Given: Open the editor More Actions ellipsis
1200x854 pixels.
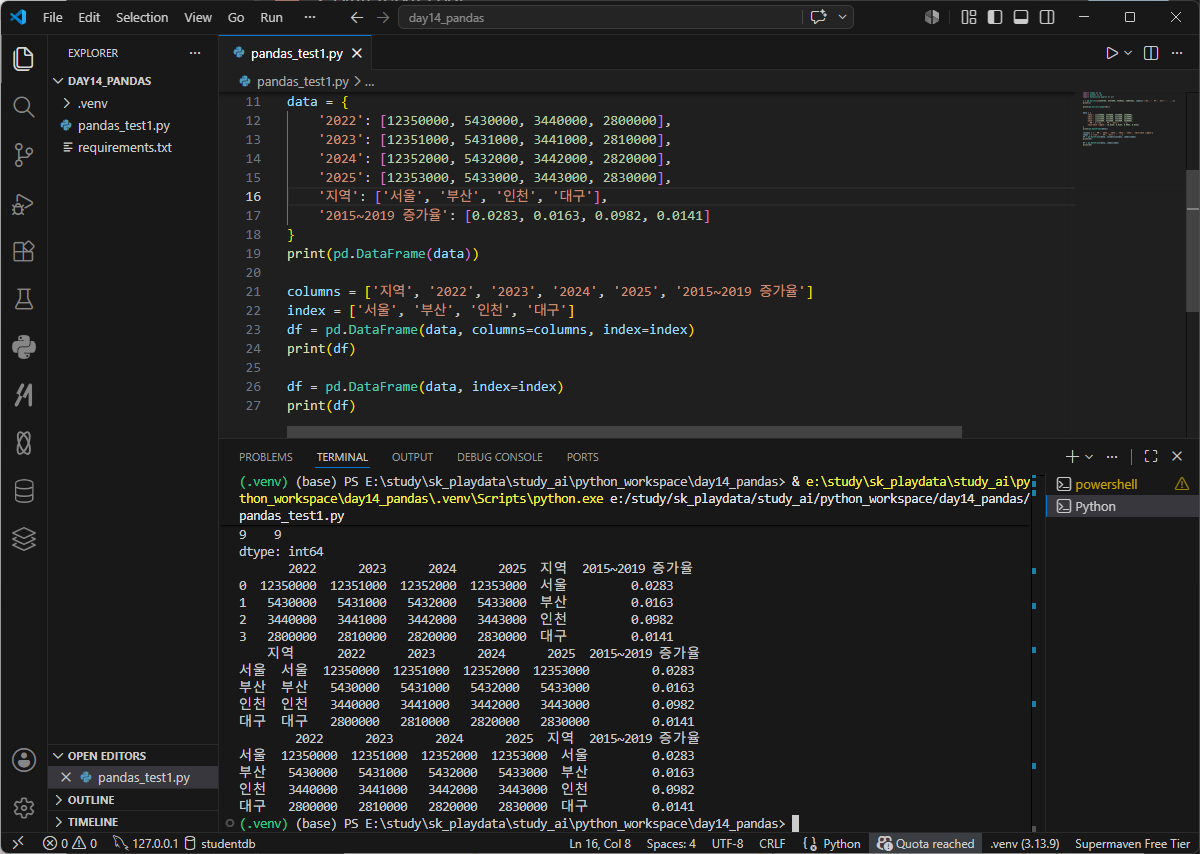Looking at the screenshot, I should coord(1178,53).
